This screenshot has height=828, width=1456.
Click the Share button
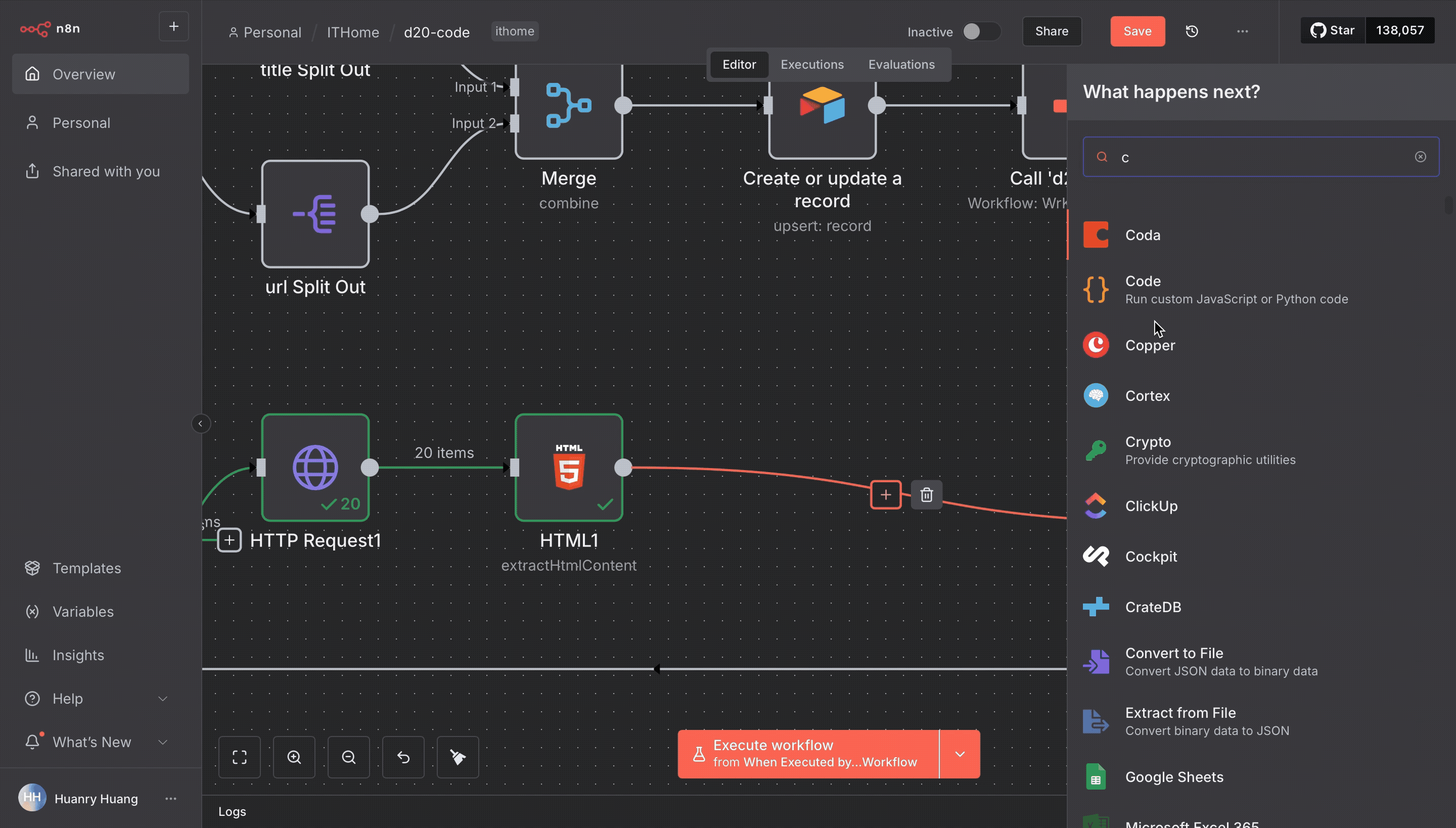[x=1052, y=31]
